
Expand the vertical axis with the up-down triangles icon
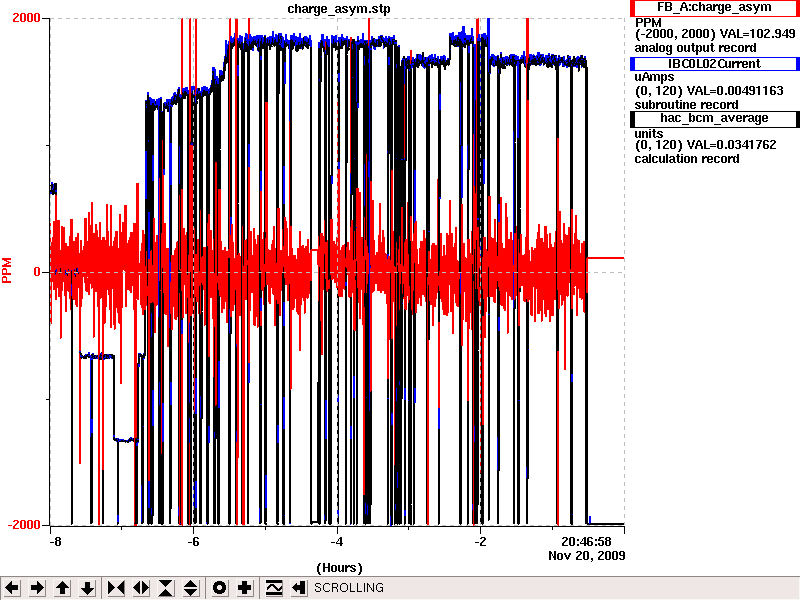(191, 588)
